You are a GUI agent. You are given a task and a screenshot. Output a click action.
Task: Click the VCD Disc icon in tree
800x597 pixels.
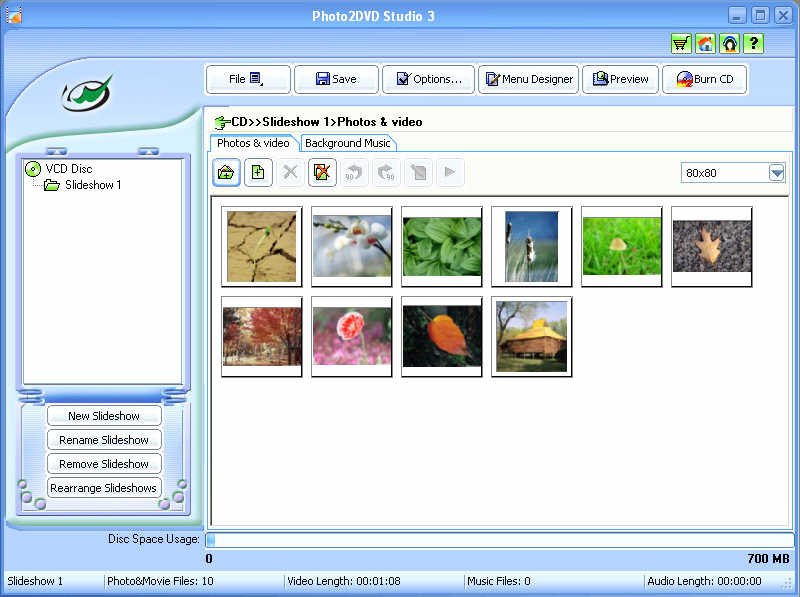33,169
